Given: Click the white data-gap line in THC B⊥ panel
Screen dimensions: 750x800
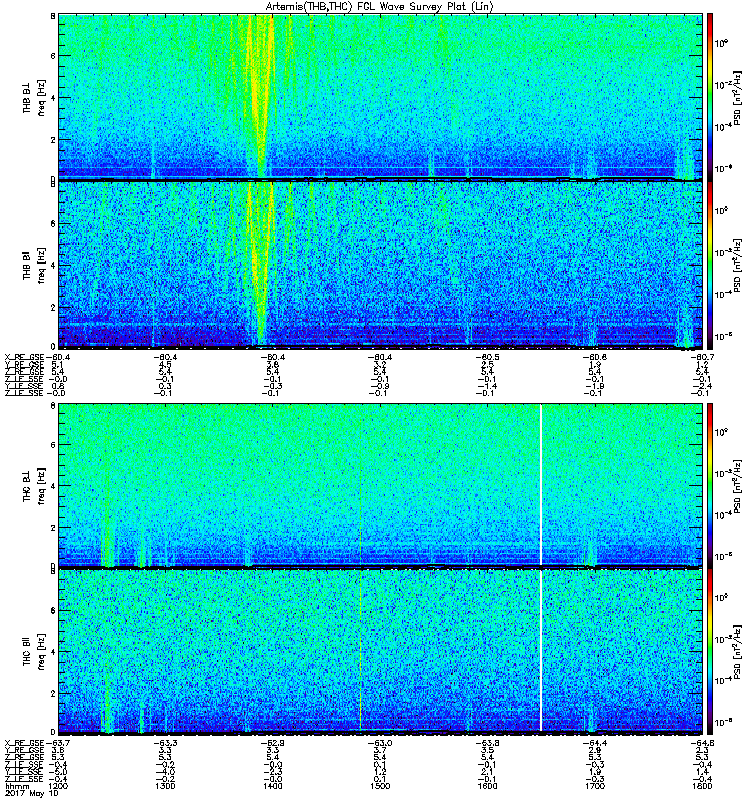Looking at the screenshot, I should pos(541,485).
